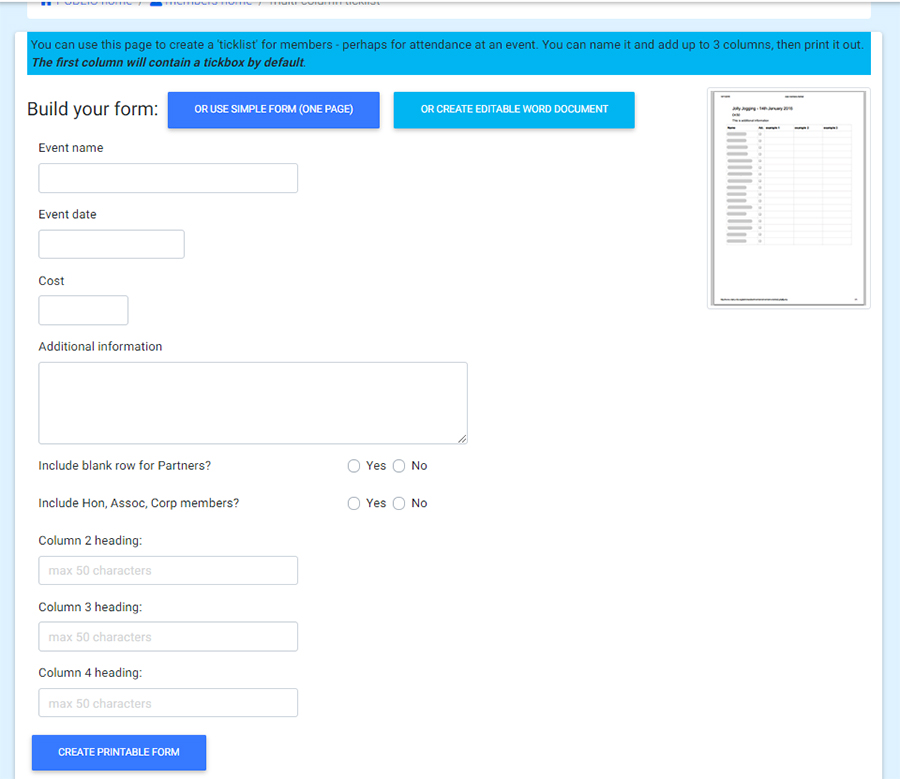Choose 'Or create editable Word document'
900x779 pixels.
(x=514, y=110)
